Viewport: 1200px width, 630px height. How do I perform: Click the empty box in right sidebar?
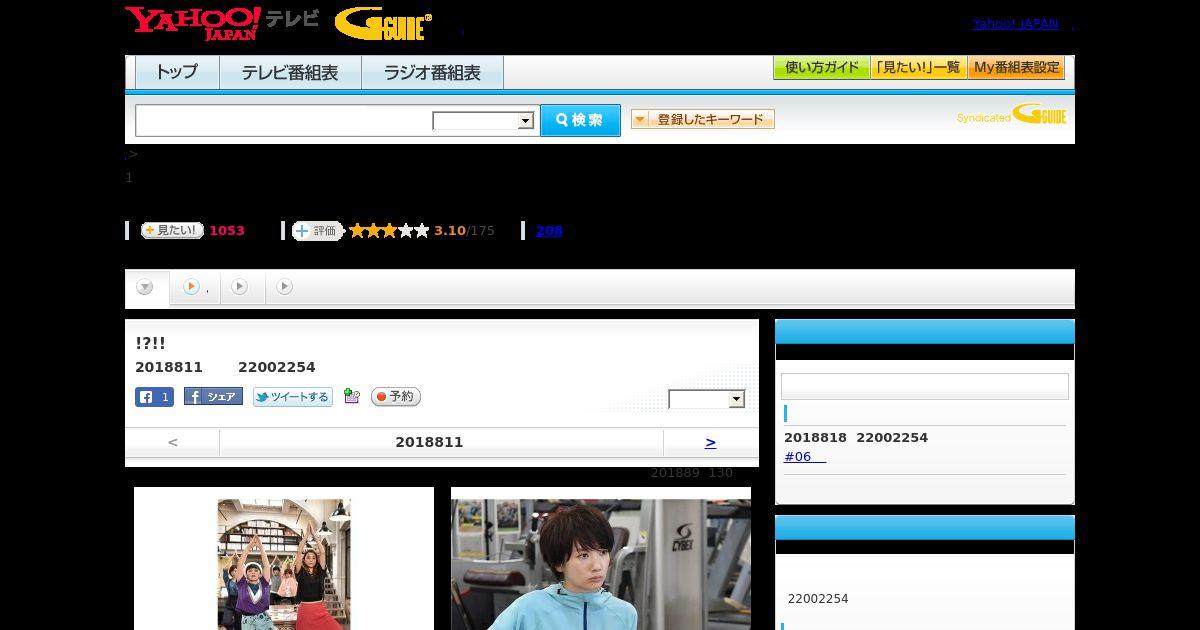coord(925,387)
